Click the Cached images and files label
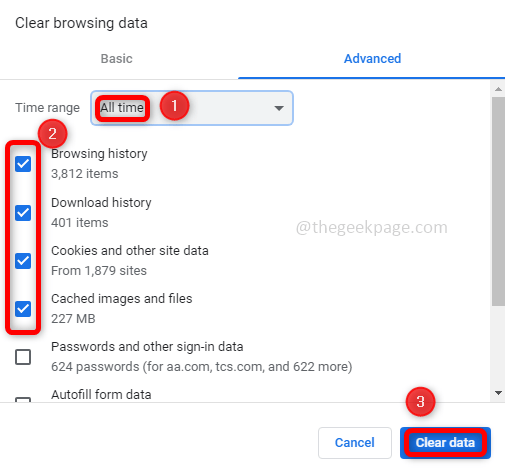505x473 pixels. tap(122, 299)
